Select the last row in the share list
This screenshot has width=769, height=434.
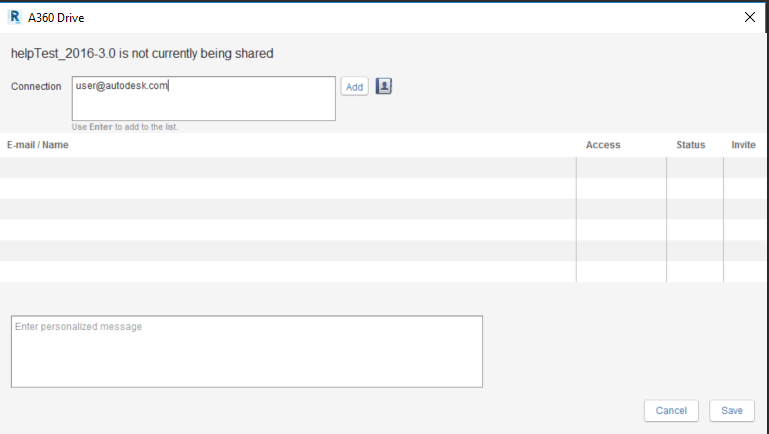coord(288,271)
